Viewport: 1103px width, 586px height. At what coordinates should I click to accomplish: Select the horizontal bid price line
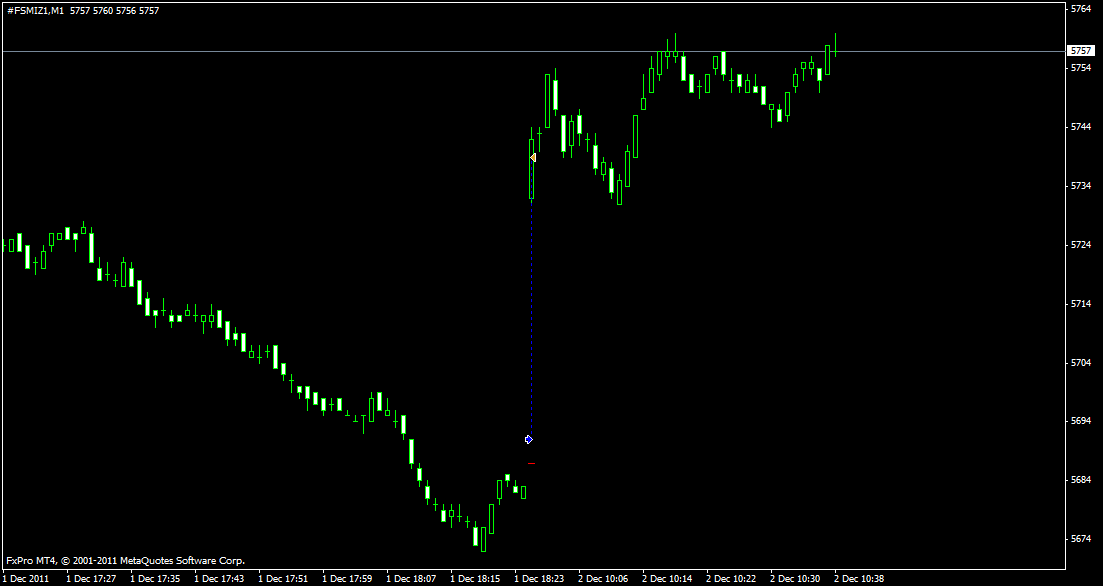[535, 51]
